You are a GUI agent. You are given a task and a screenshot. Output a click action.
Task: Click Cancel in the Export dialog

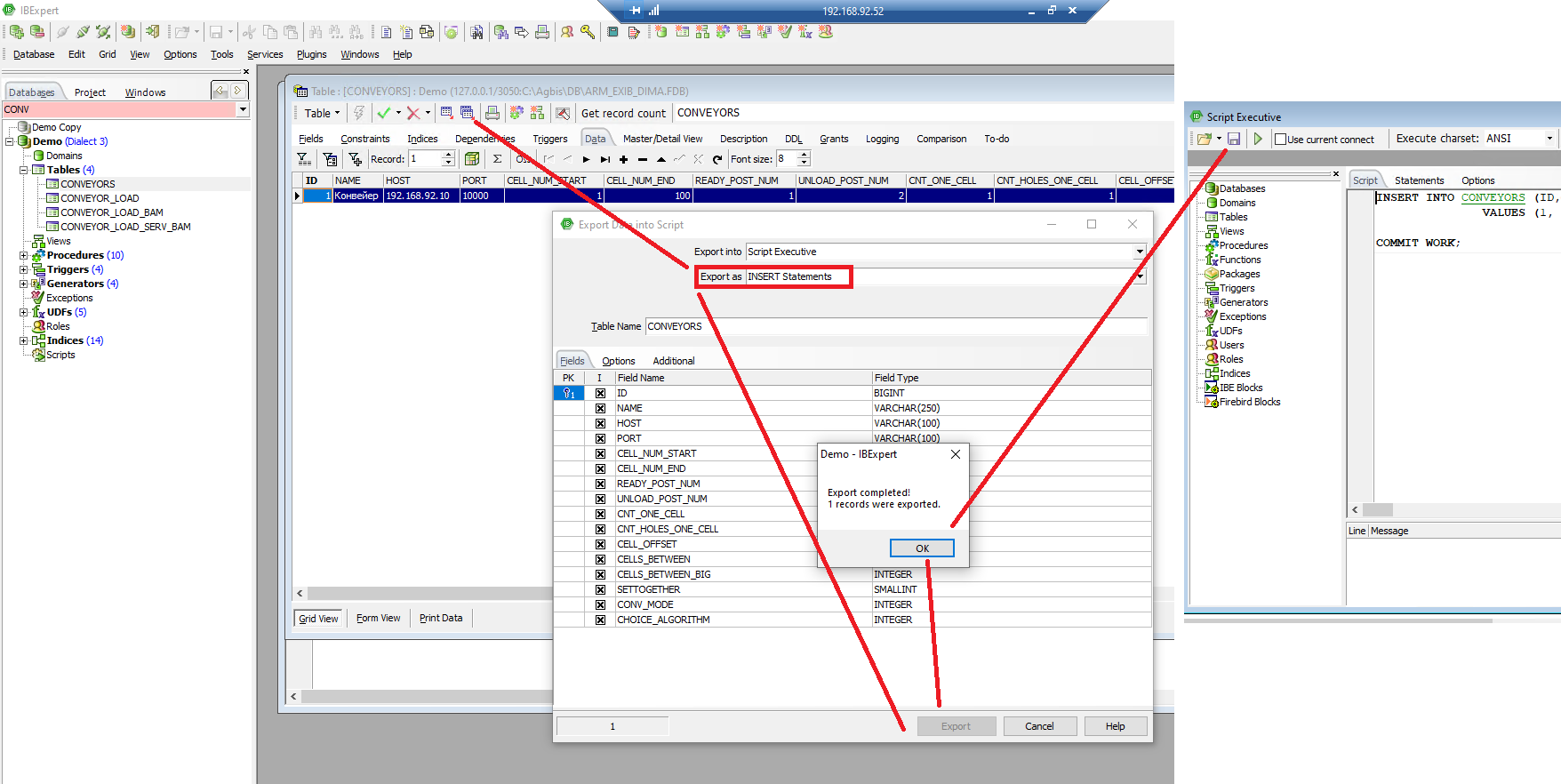[1039, 726]
